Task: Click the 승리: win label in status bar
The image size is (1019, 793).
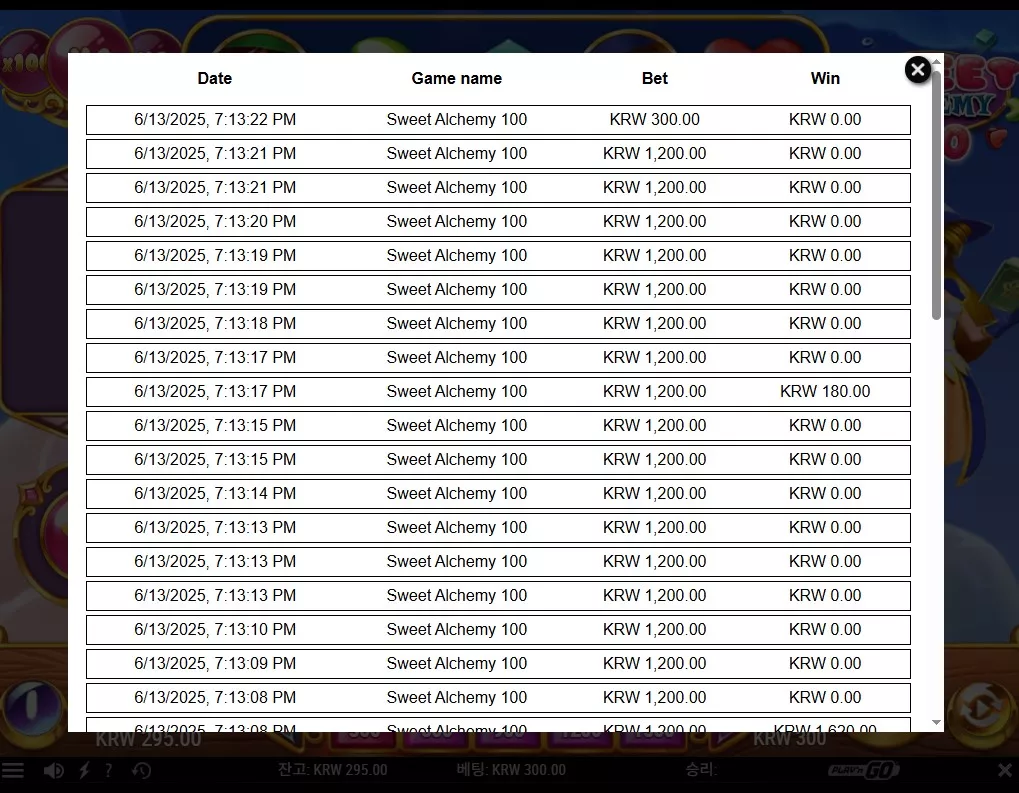Action: pyautogui.click(x=701, y=770)
